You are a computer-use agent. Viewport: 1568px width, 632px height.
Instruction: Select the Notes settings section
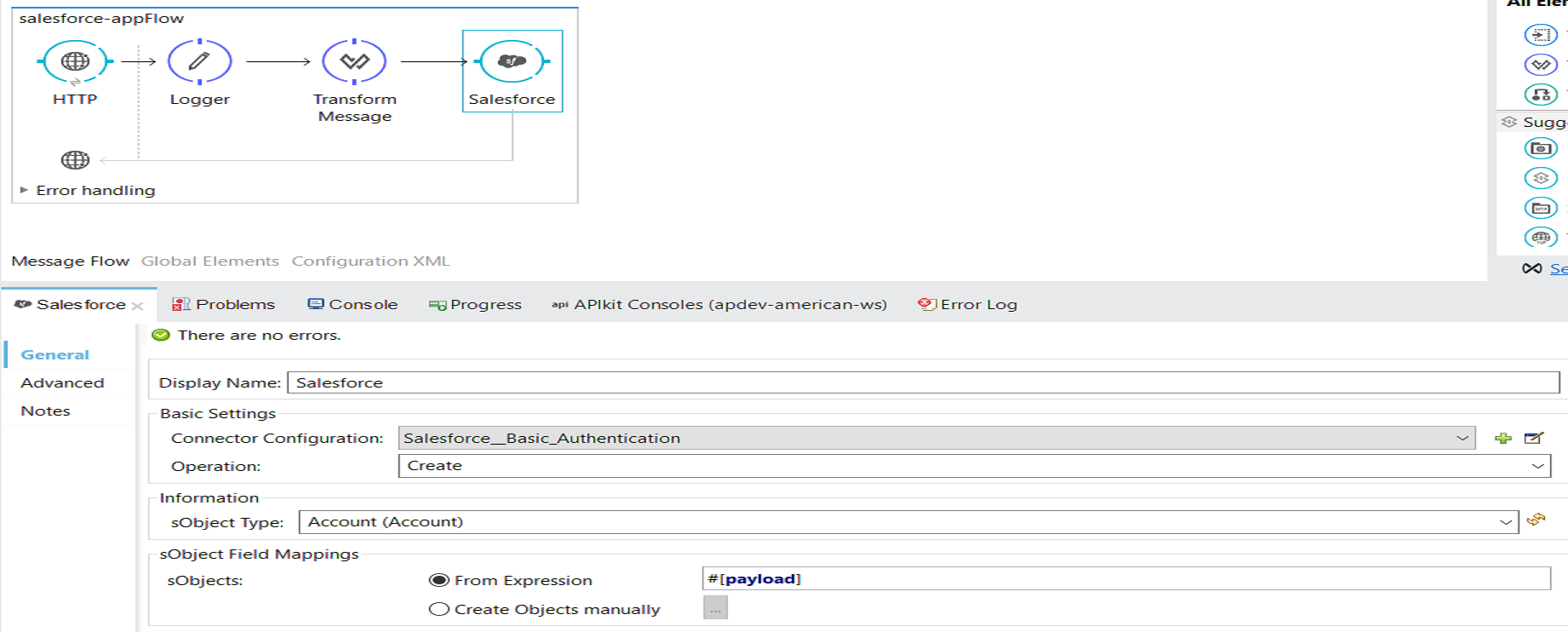46,411
